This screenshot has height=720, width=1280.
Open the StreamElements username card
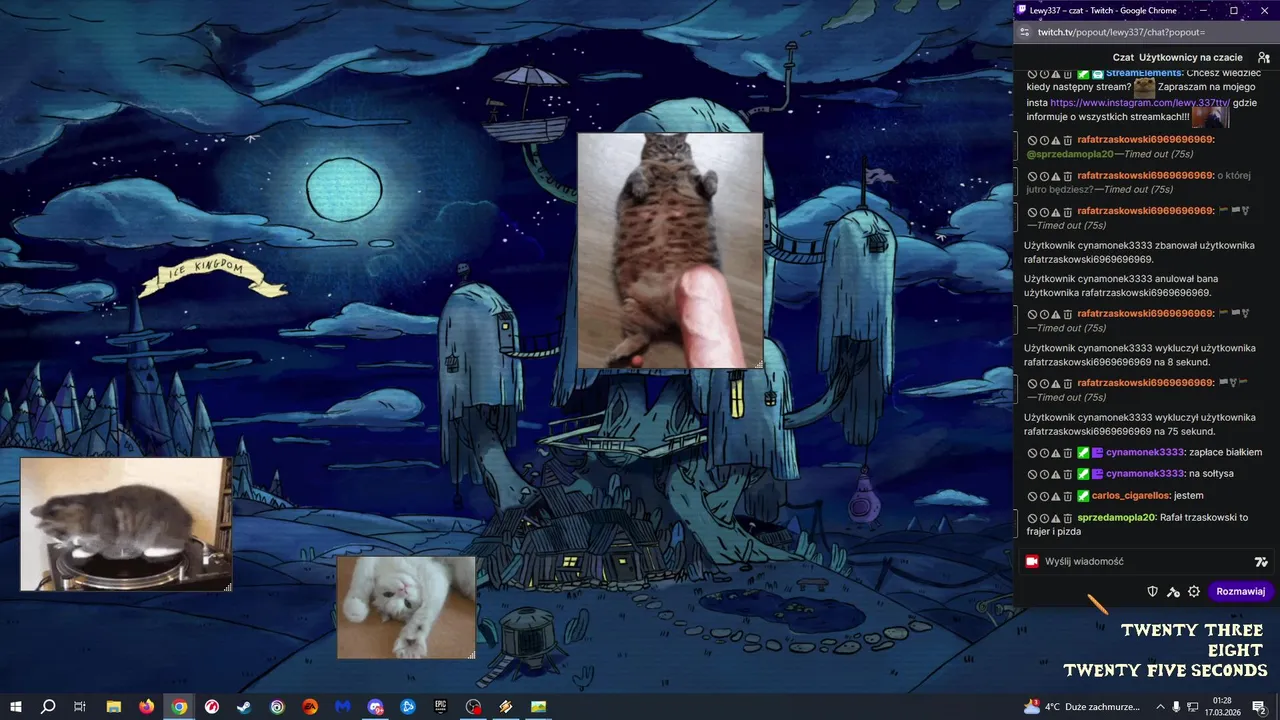[1144, 74]
